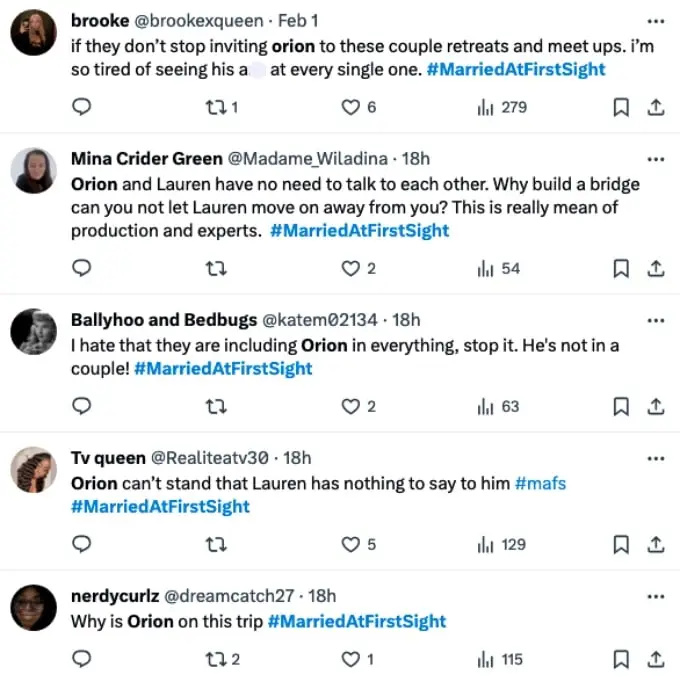Open more options on Mina Crider Green's tweet

(x=656, y=159)
